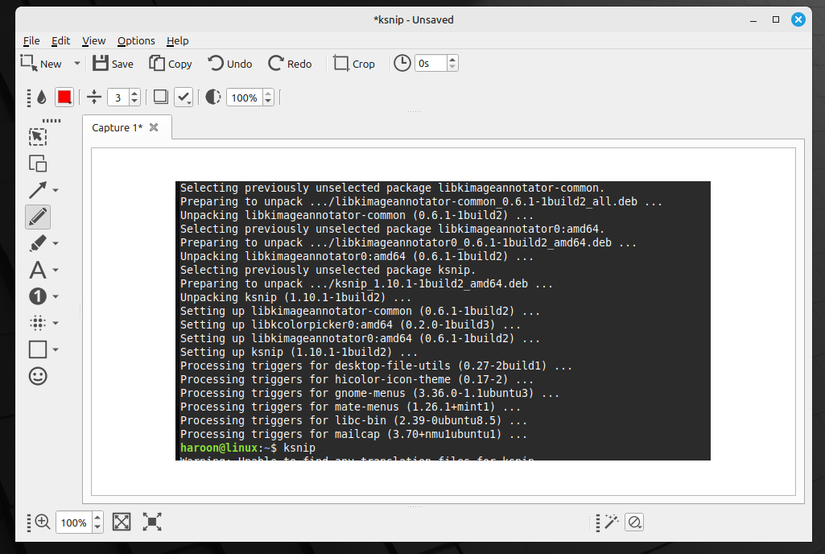
Task: Expand the New capture mode dropdown
Action: click(77, 64)
